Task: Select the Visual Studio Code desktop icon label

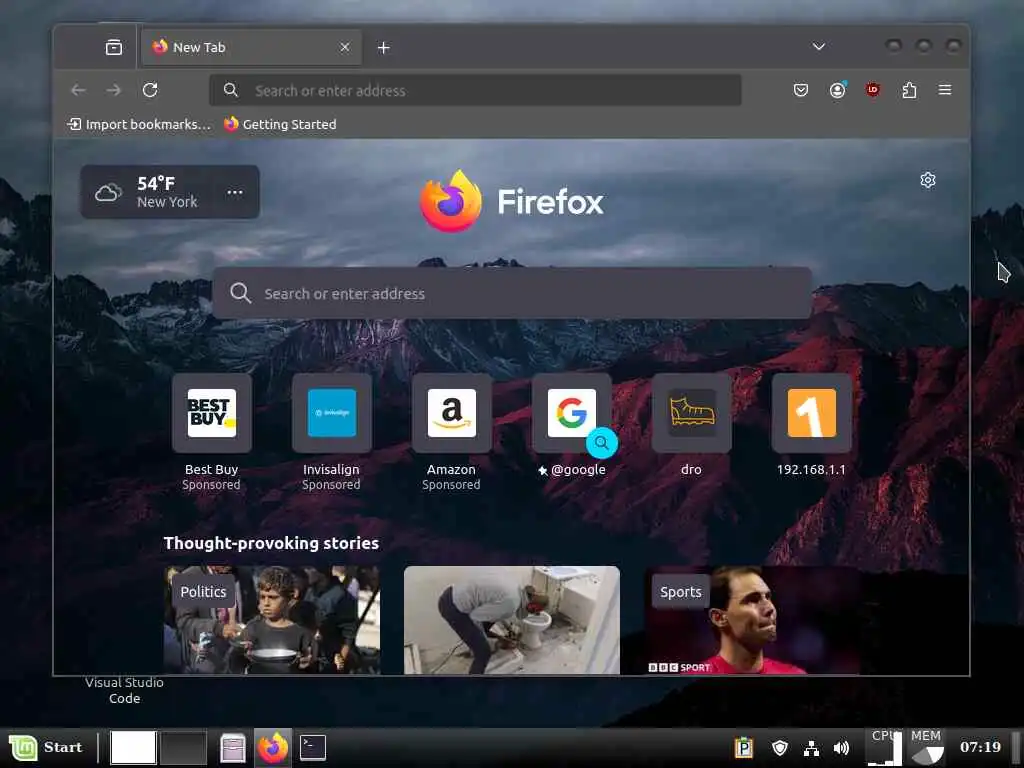Action: (x=124, y=690)
